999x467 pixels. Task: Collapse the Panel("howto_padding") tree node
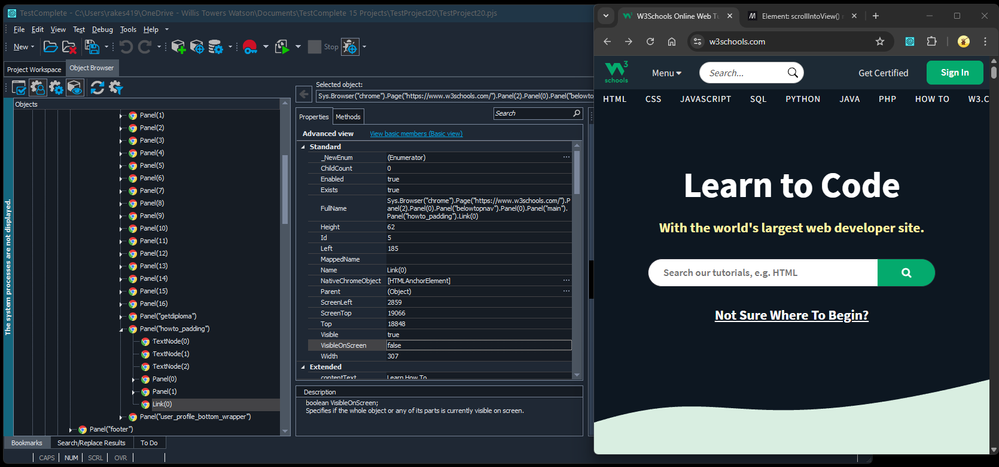(x=120, y=329)
